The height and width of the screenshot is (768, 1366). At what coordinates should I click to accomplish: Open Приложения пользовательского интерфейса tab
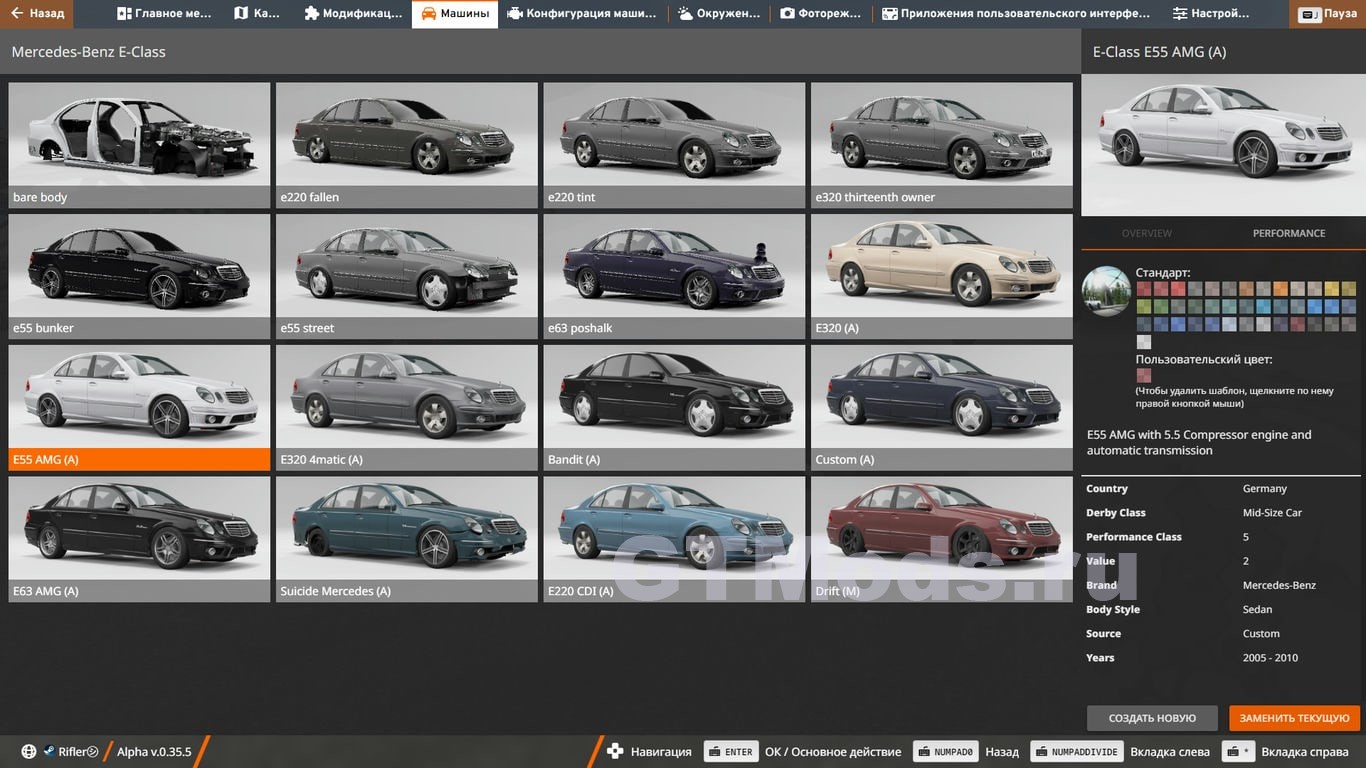[1015, 14]
